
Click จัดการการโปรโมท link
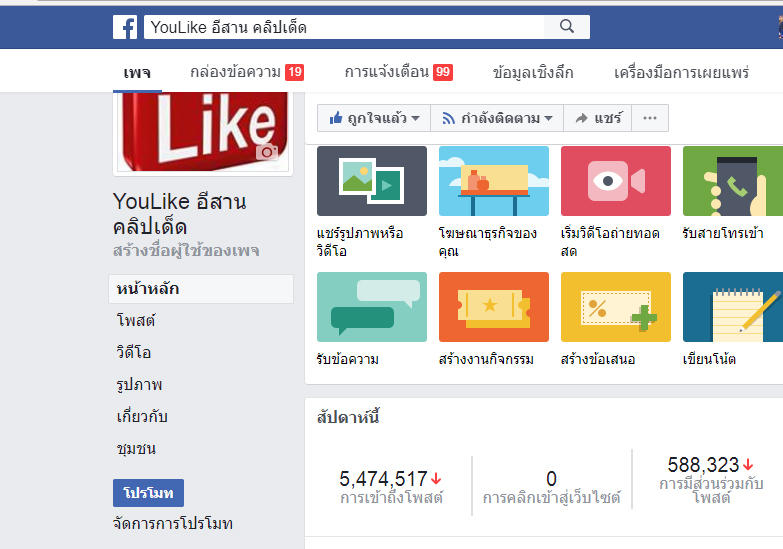173,524
